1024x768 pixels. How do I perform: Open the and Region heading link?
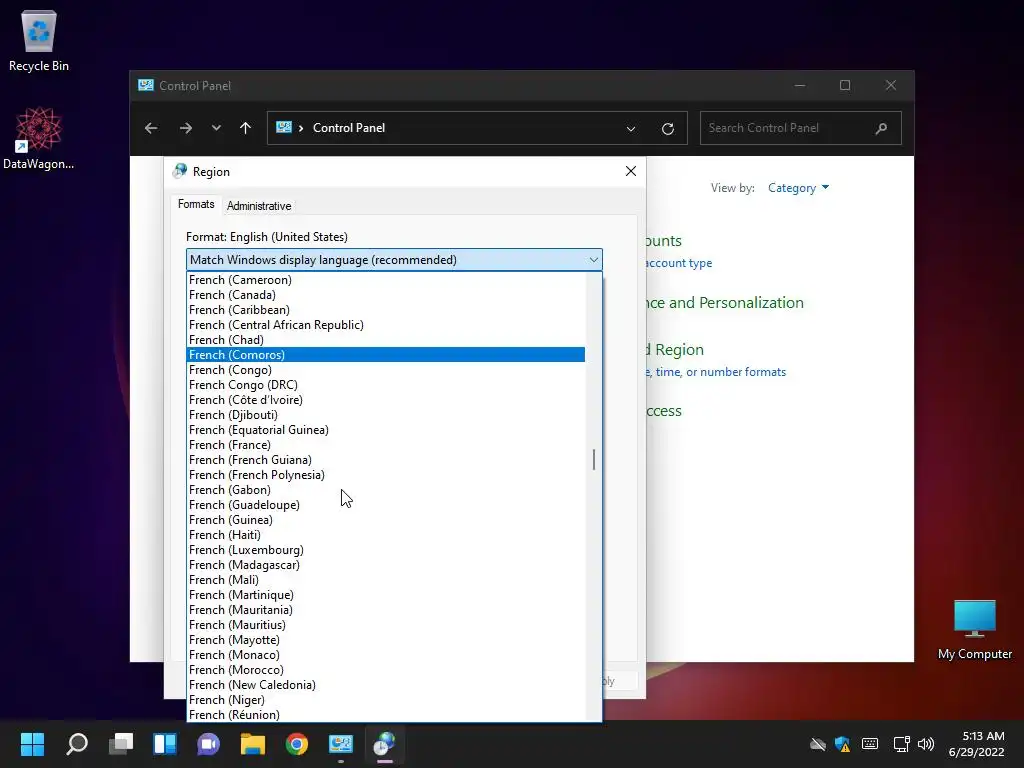coord(675,350)
